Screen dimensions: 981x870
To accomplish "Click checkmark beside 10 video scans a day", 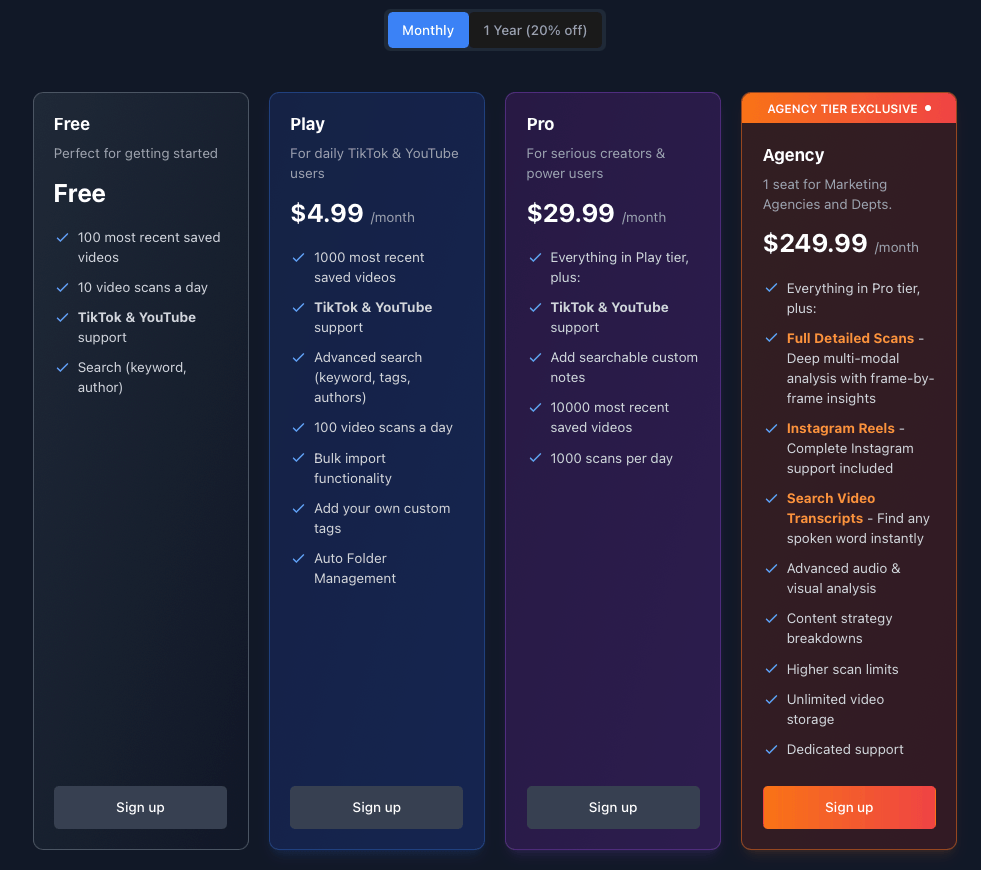I will (x=62, y=287).
